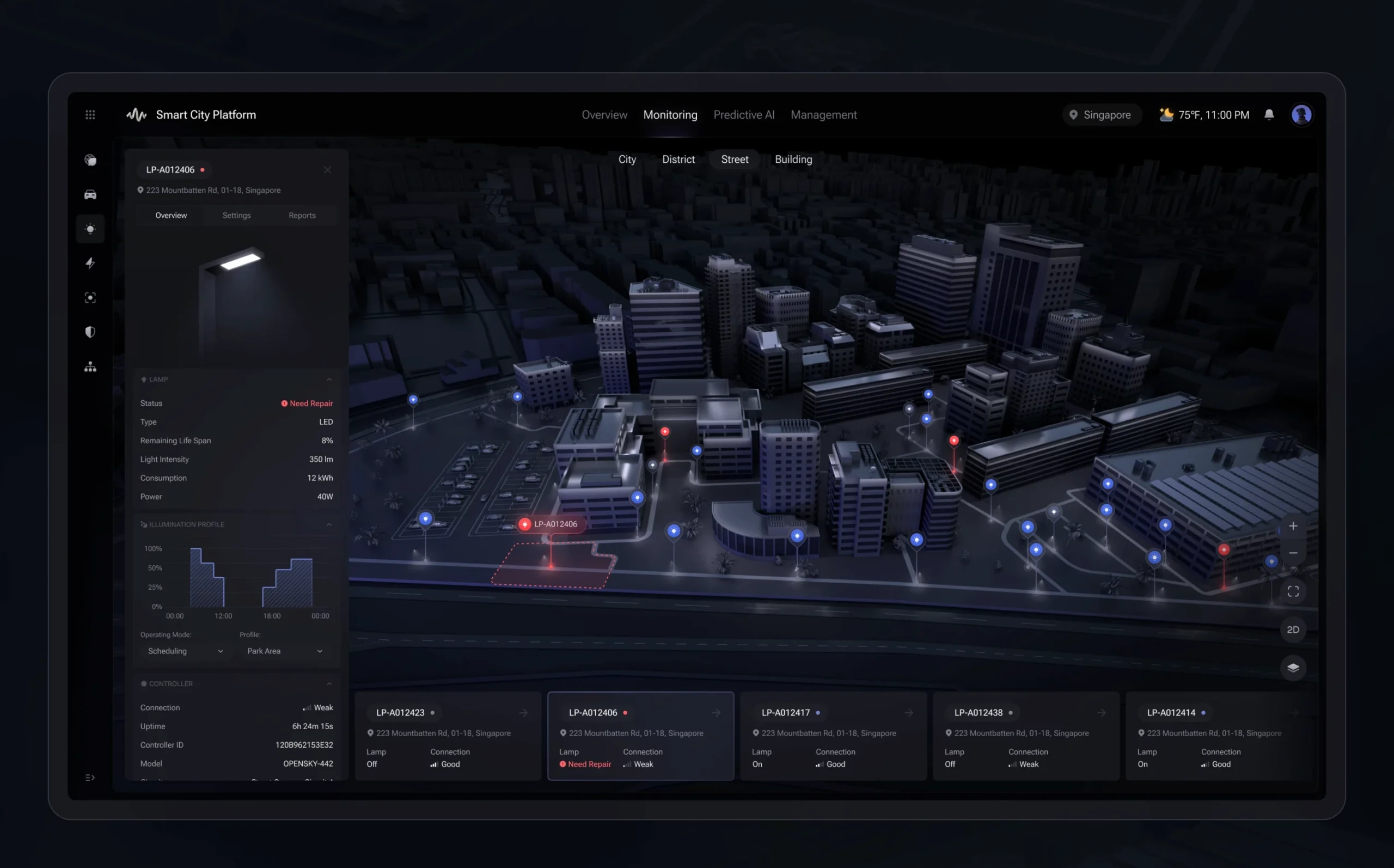Collapse the Lamp section

point(329,380)
